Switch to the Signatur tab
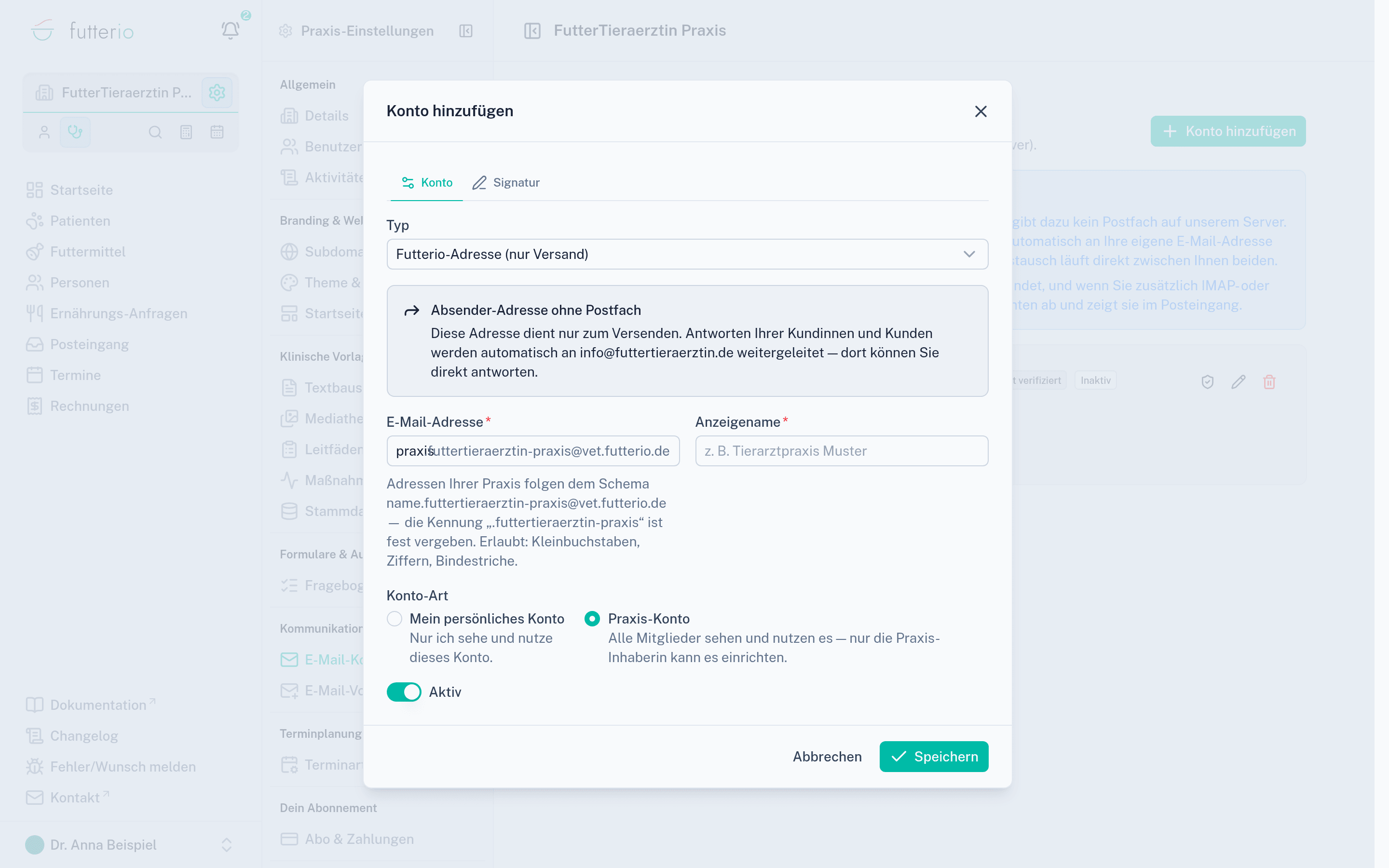 505,183
